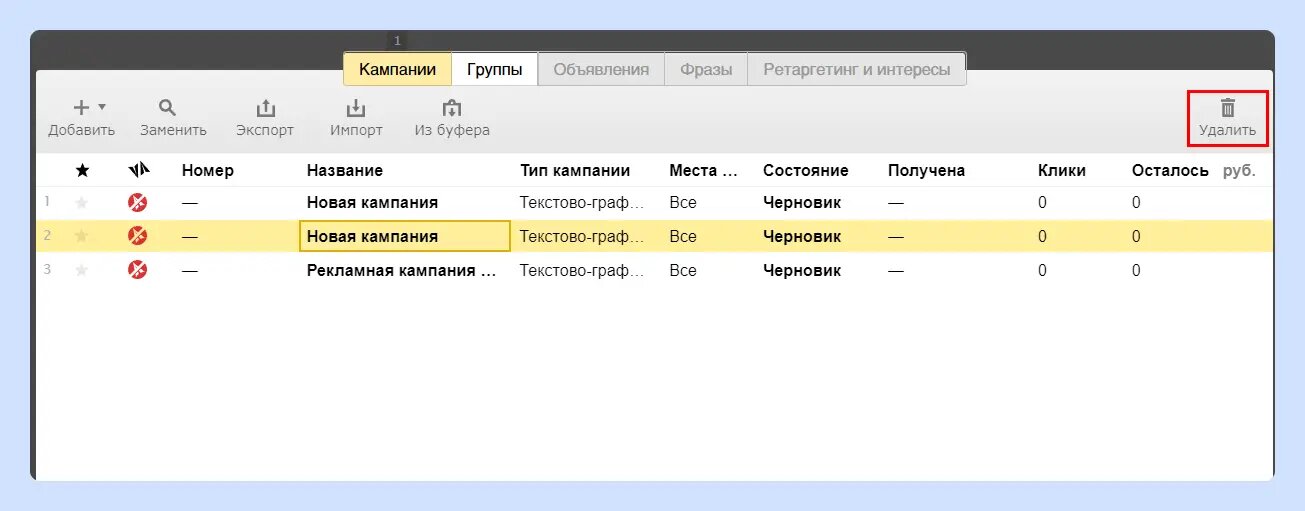Image resolution: width=1305 pixels, height=511 pixels.
Task: Sort by the Название column header
Action: pyautogui.click(x=345, y=171)
